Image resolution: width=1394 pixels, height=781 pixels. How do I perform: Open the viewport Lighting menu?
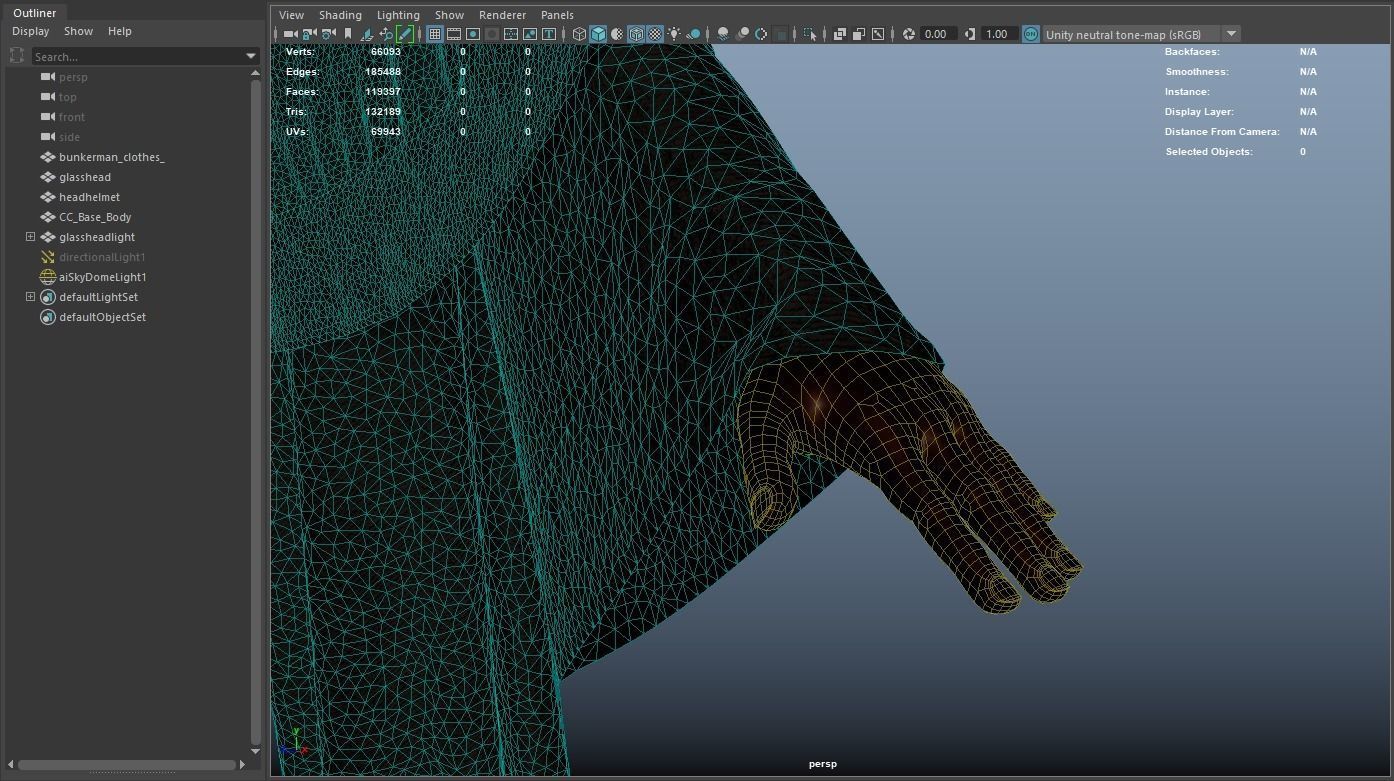pyautogui.click(x=398, y=15)
